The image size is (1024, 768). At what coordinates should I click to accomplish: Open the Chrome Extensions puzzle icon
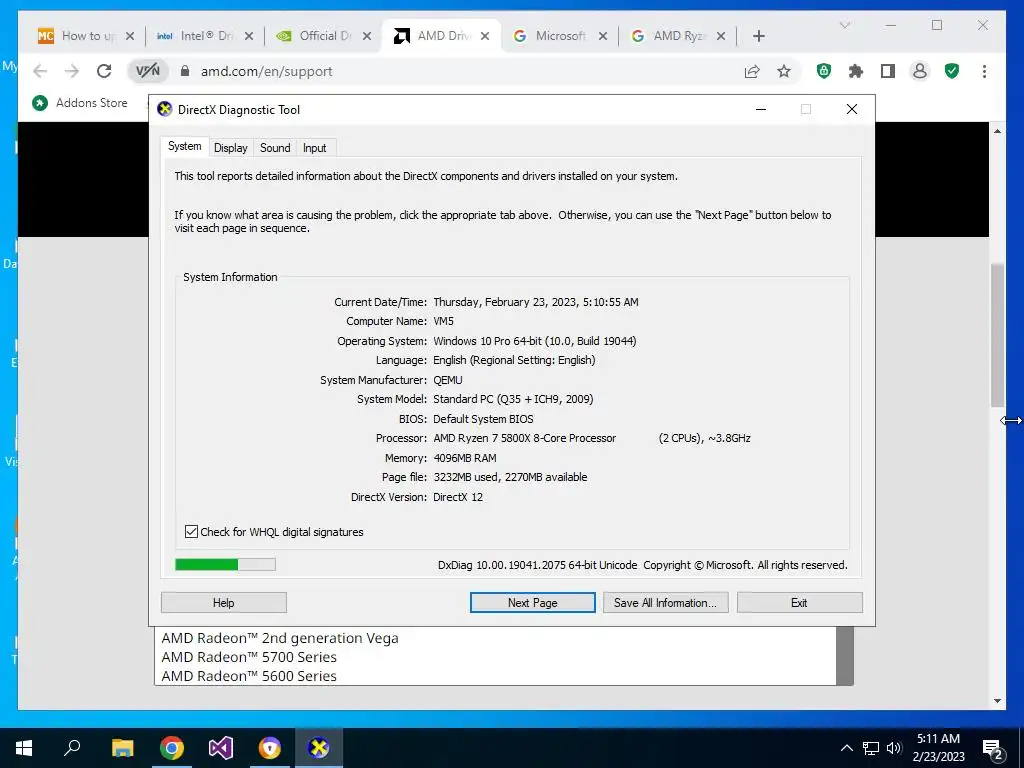tap(856, 71)
